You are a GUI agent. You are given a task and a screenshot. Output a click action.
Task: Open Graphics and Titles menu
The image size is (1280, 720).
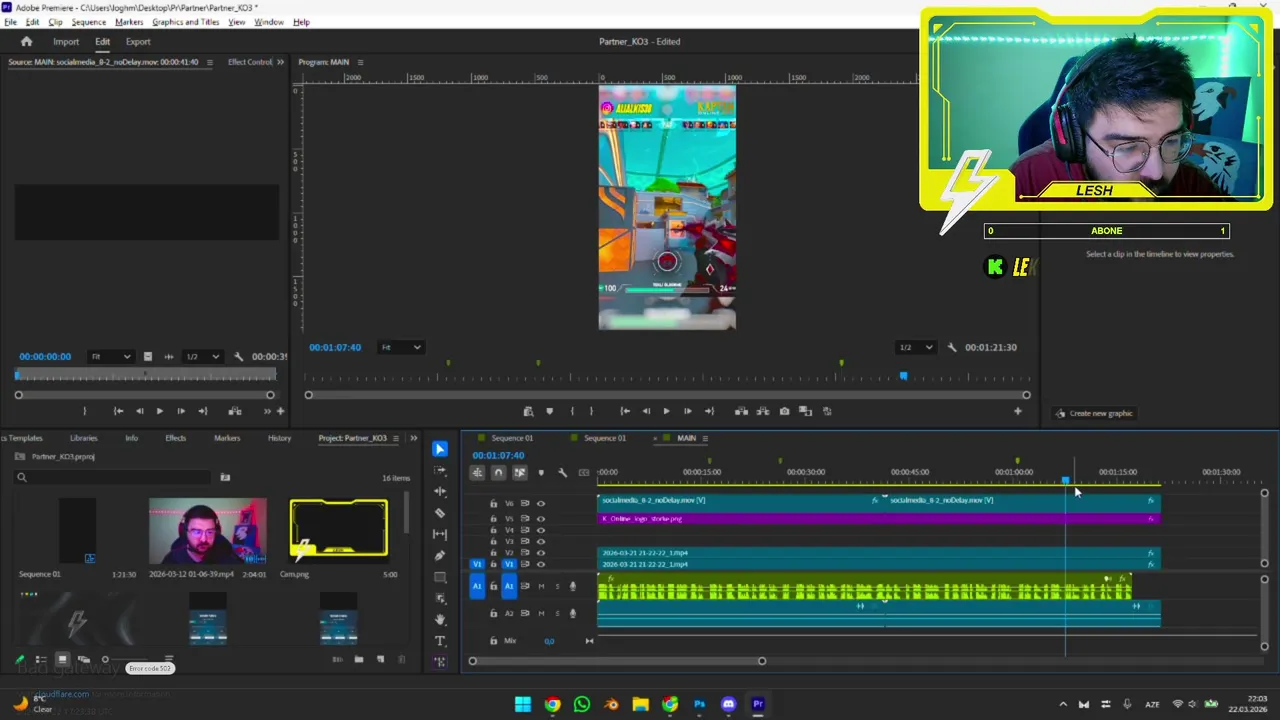click(187, 22)
